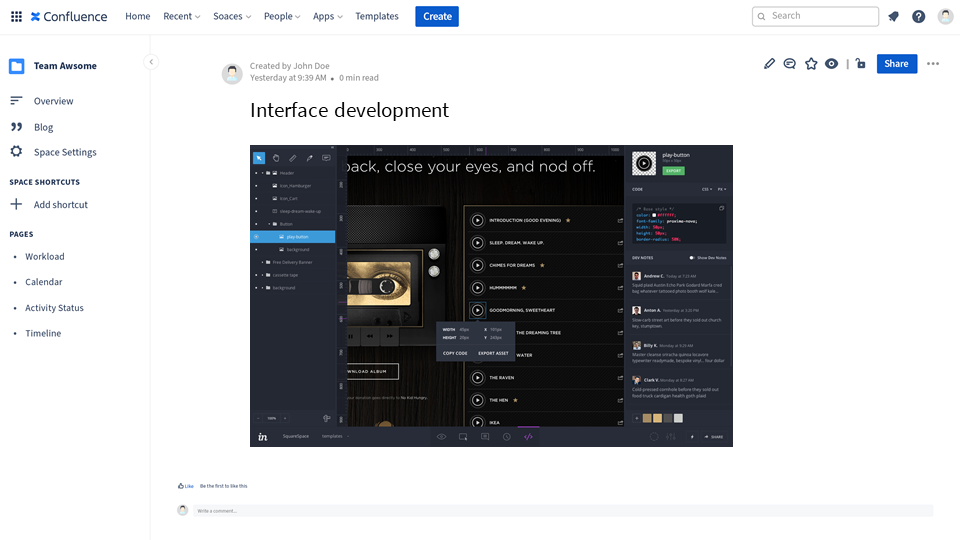The height and width of the screenshot is (540, 960).
Task: Click the Create button
Action: [437, 17]
